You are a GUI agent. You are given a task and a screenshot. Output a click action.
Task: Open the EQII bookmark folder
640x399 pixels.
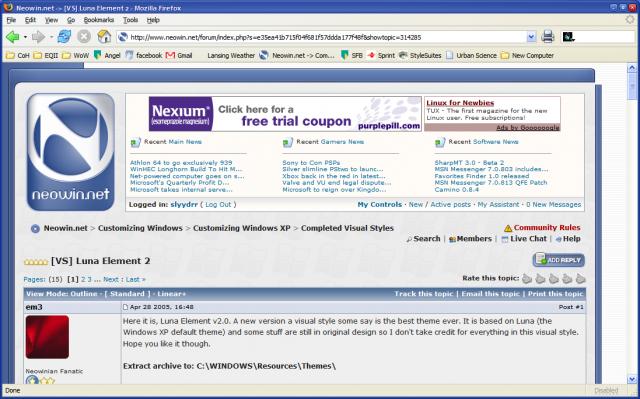tap(46, 55)
